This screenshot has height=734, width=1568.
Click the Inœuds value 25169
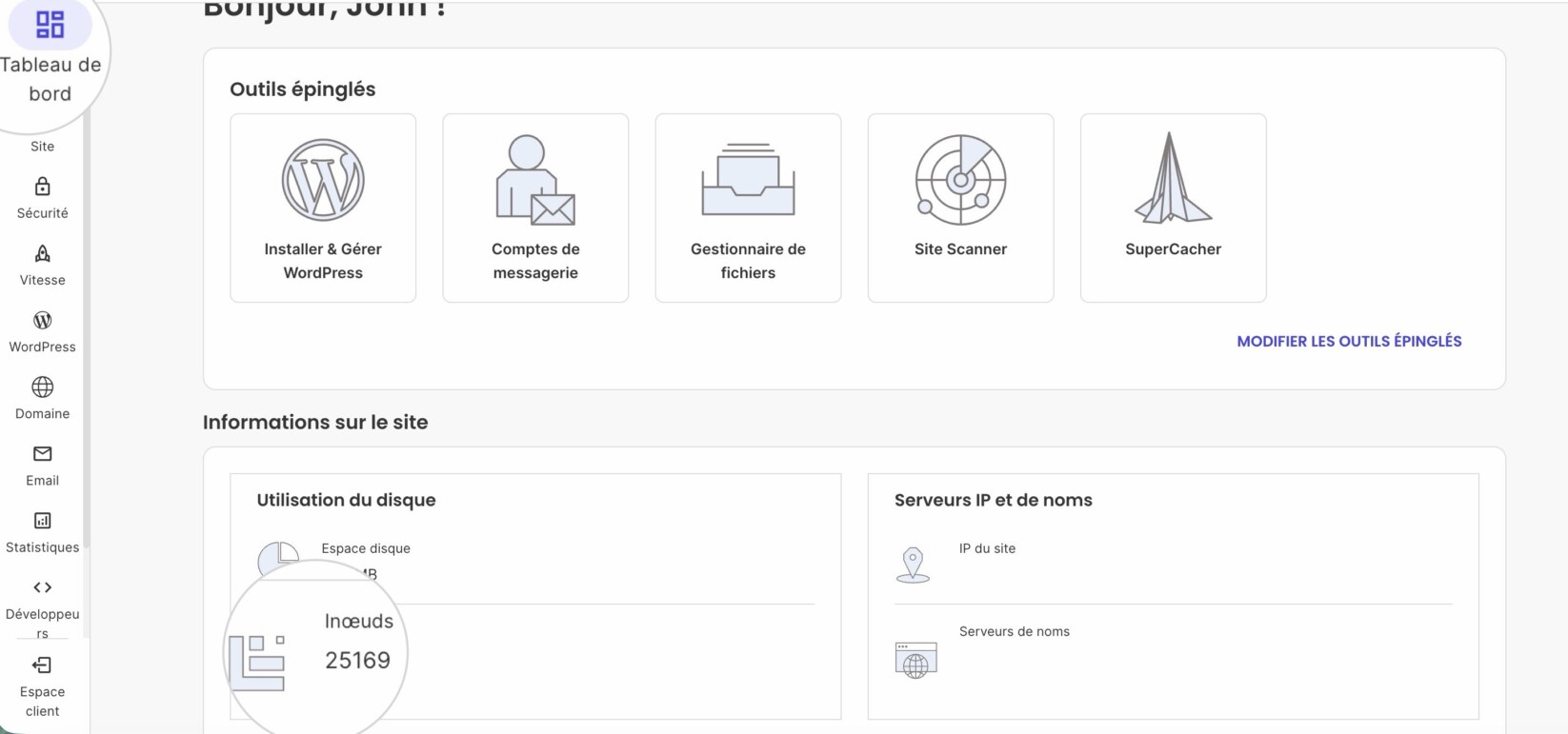coord(357,660)
